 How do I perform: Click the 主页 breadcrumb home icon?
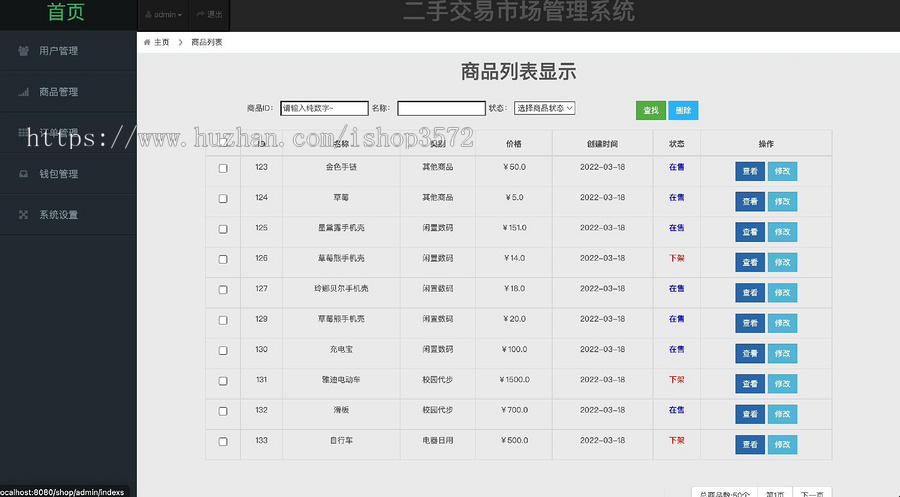point(147,42)
